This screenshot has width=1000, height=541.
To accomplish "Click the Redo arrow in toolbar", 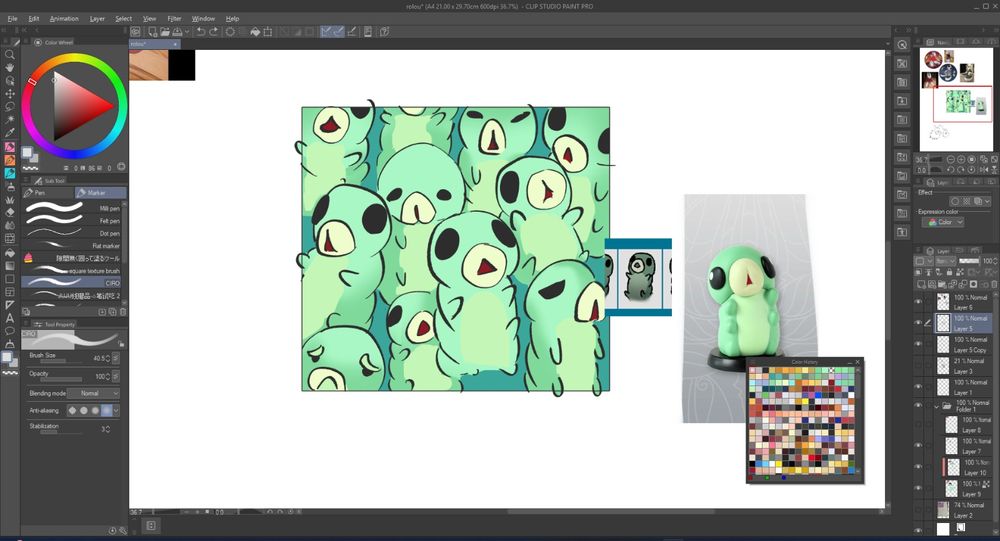I will 214,32.
